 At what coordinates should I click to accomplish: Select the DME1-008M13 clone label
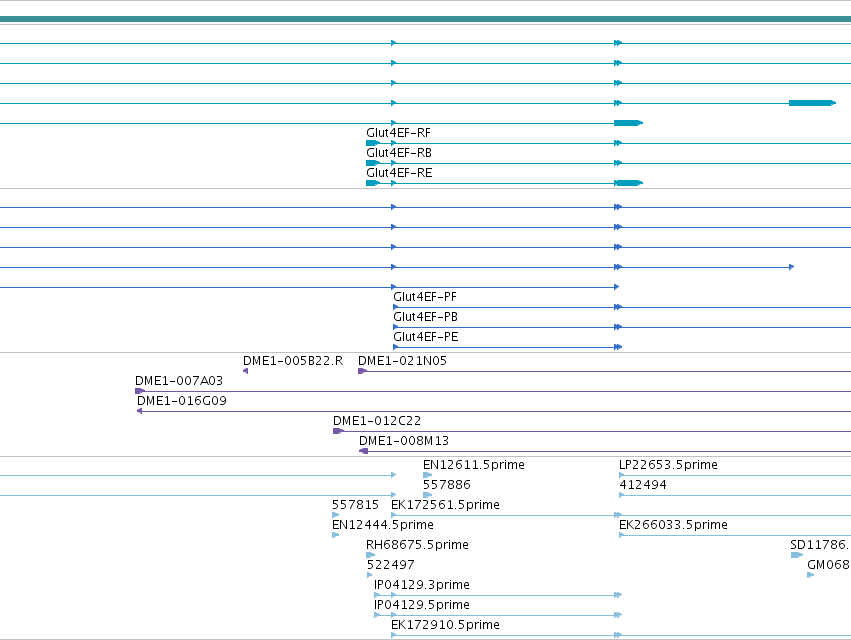pyautogui.click(x=404, y=441)
